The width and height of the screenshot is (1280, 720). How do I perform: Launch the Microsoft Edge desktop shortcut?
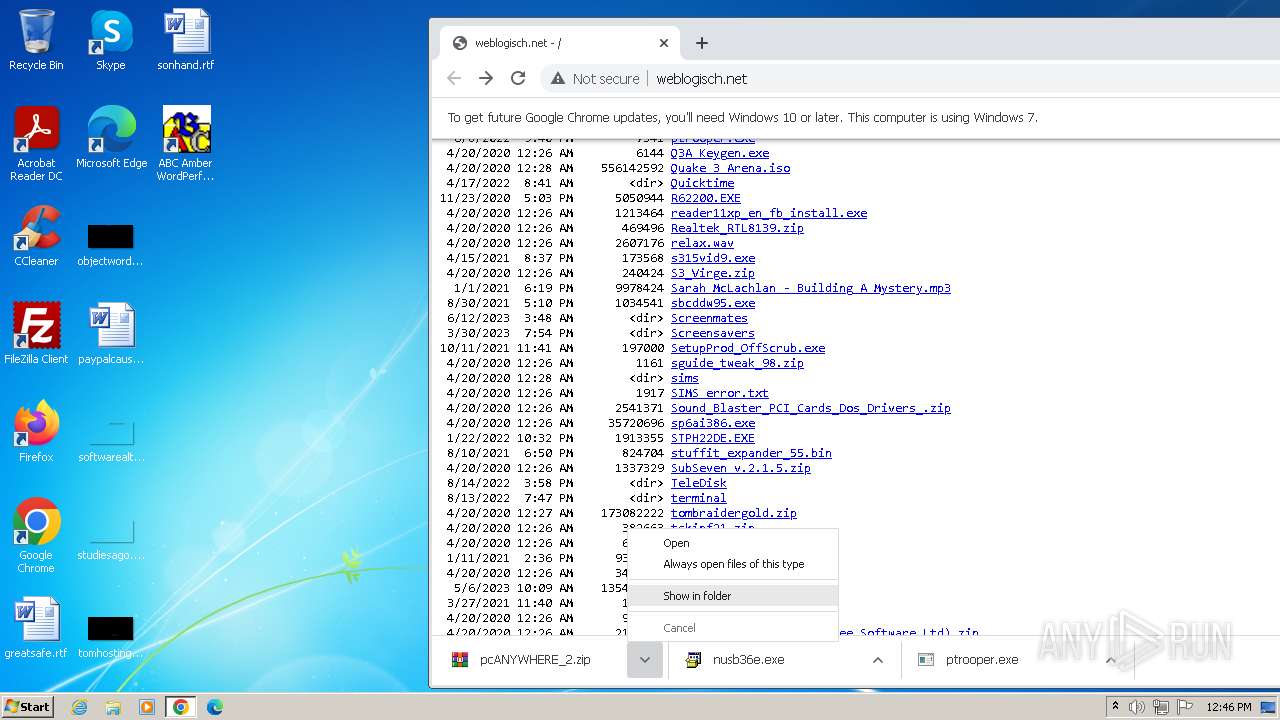point(111,137)
